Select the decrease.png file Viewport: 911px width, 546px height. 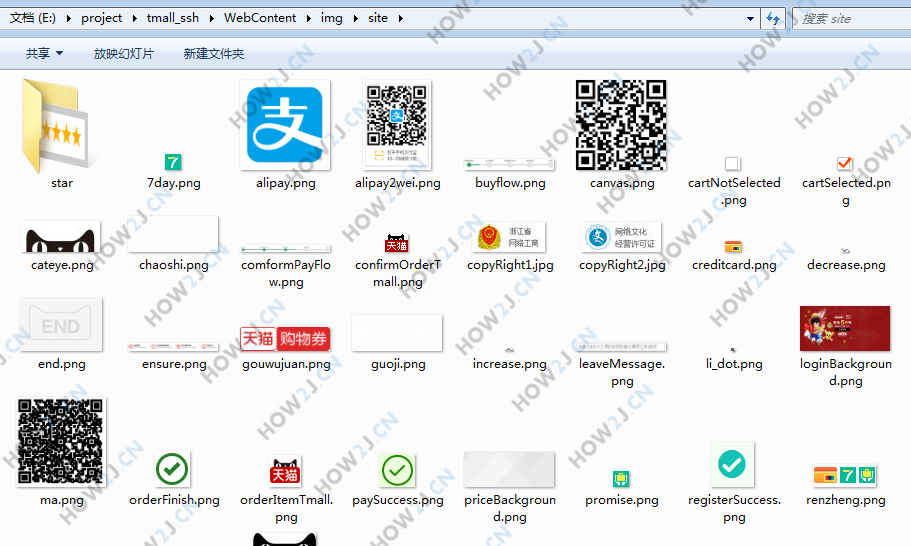pyautogui.click(x=845, y=251)
